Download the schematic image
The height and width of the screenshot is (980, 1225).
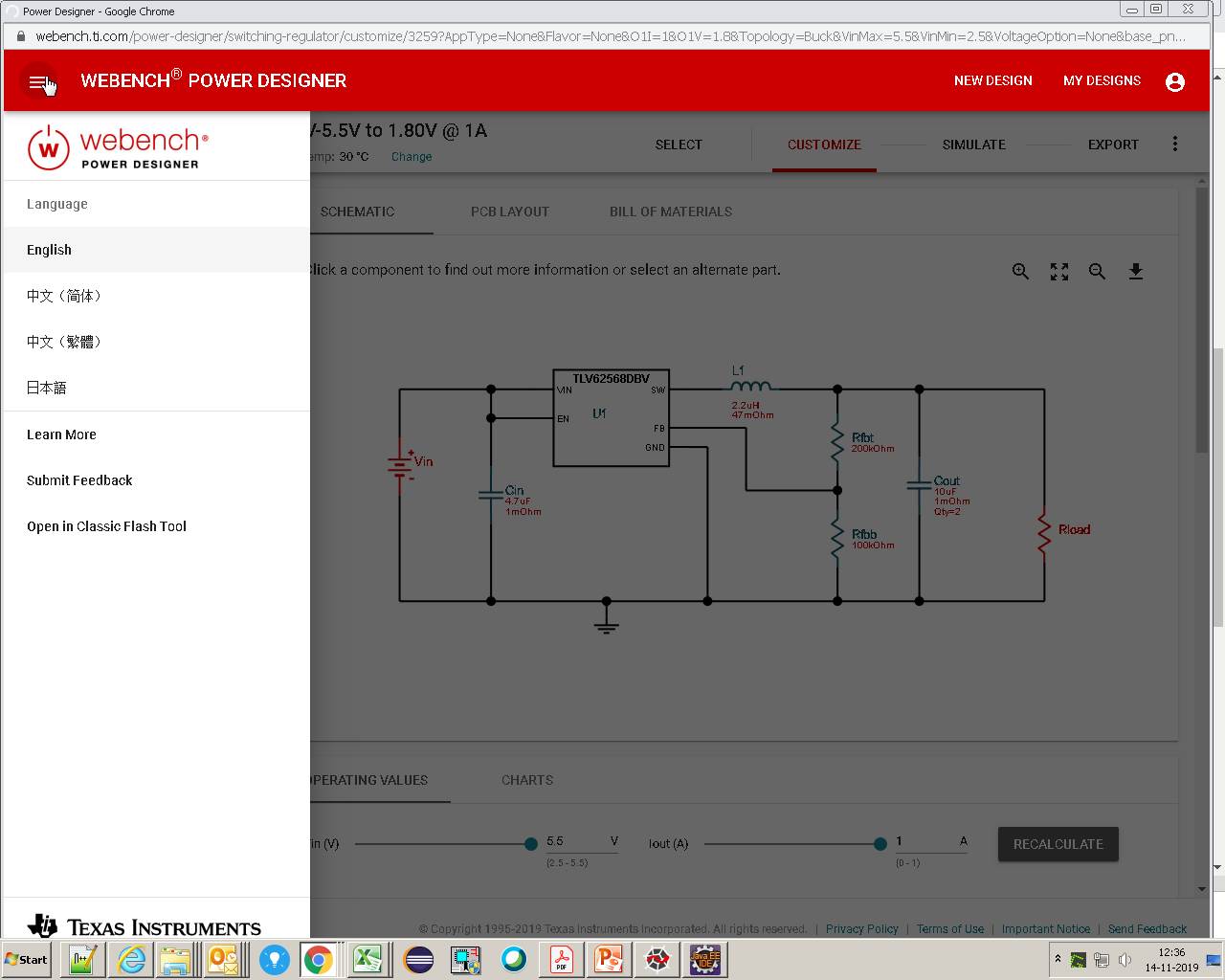point(1136,271)
